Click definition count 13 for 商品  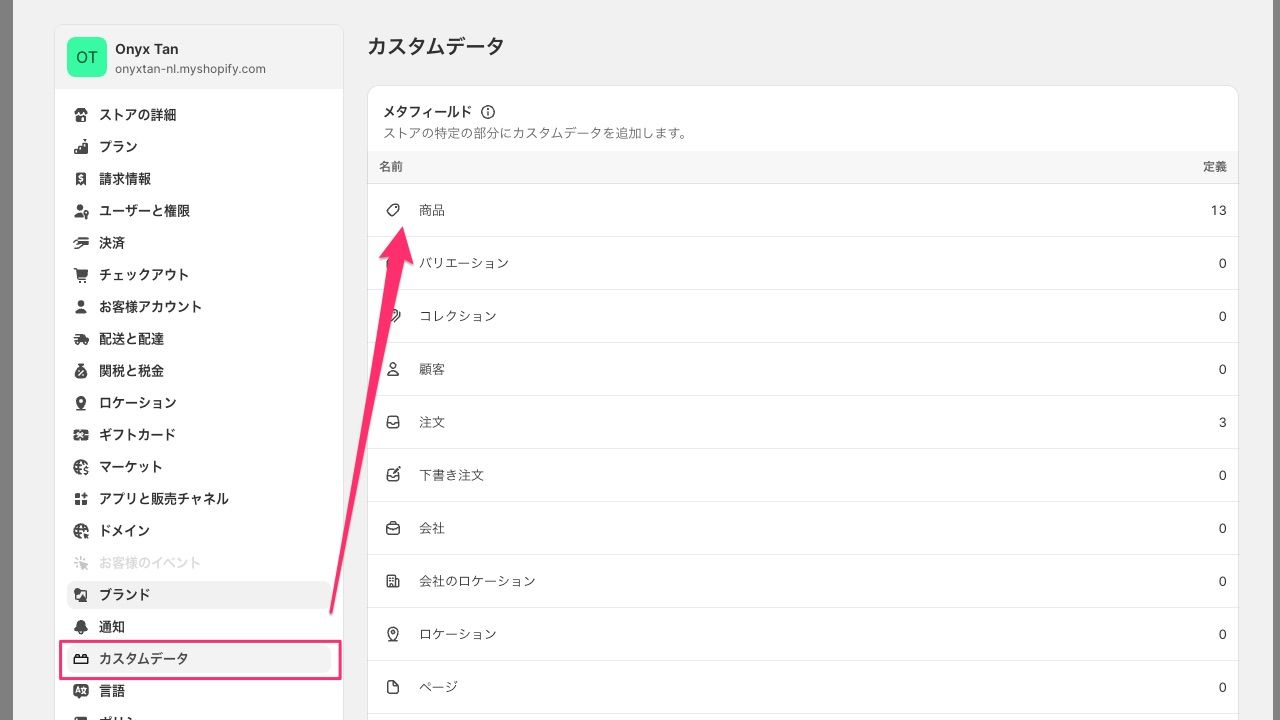[1218, 211]
